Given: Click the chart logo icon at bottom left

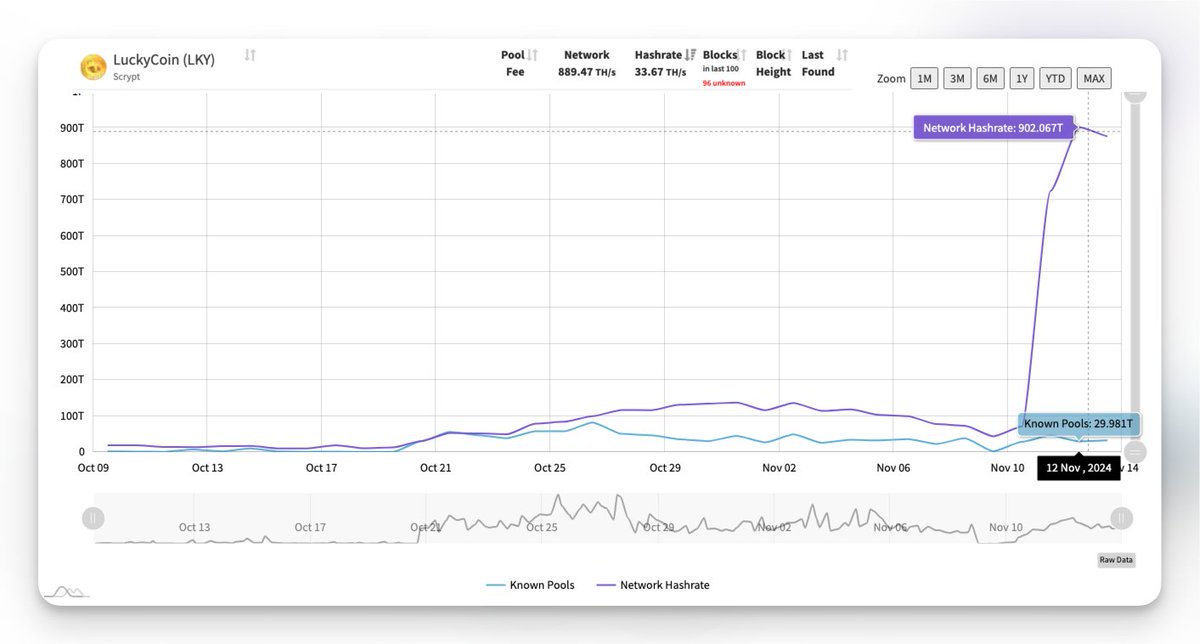Looking at the screenshot, I should pyautogui.click(x=68, y=592).
